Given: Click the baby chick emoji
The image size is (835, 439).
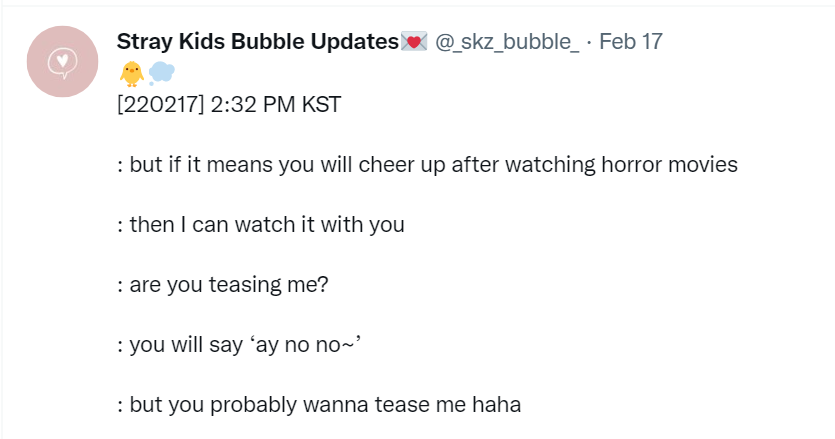Looking at the screenshot, I should [x=132, y=74].
